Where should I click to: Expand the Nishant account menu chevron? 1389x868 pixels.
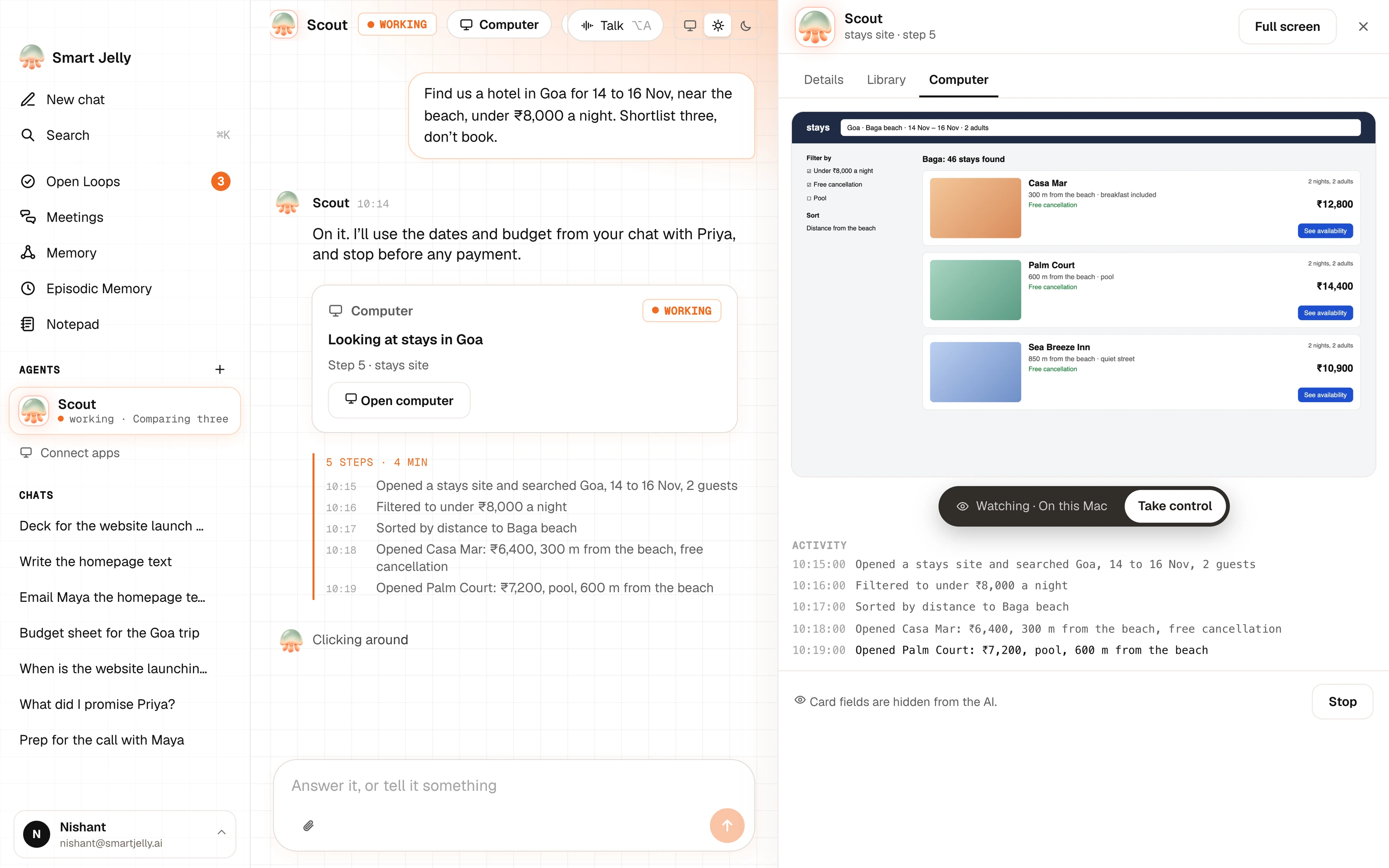pyautogui.click(x=222, y=832)
